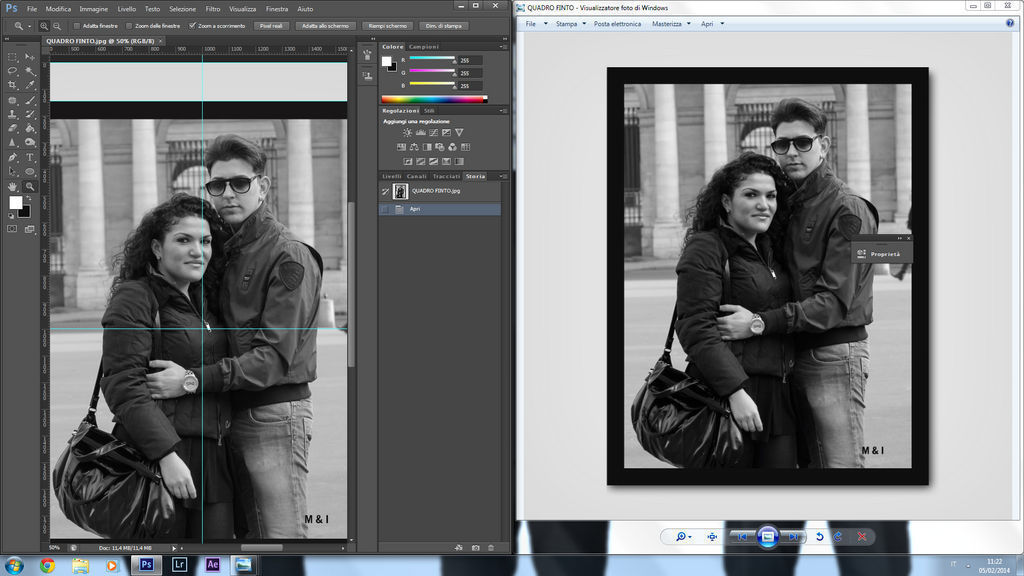The image size is (1024, 576).
Task: Click the foreground color swatch in toolbox
Action: 16,203
